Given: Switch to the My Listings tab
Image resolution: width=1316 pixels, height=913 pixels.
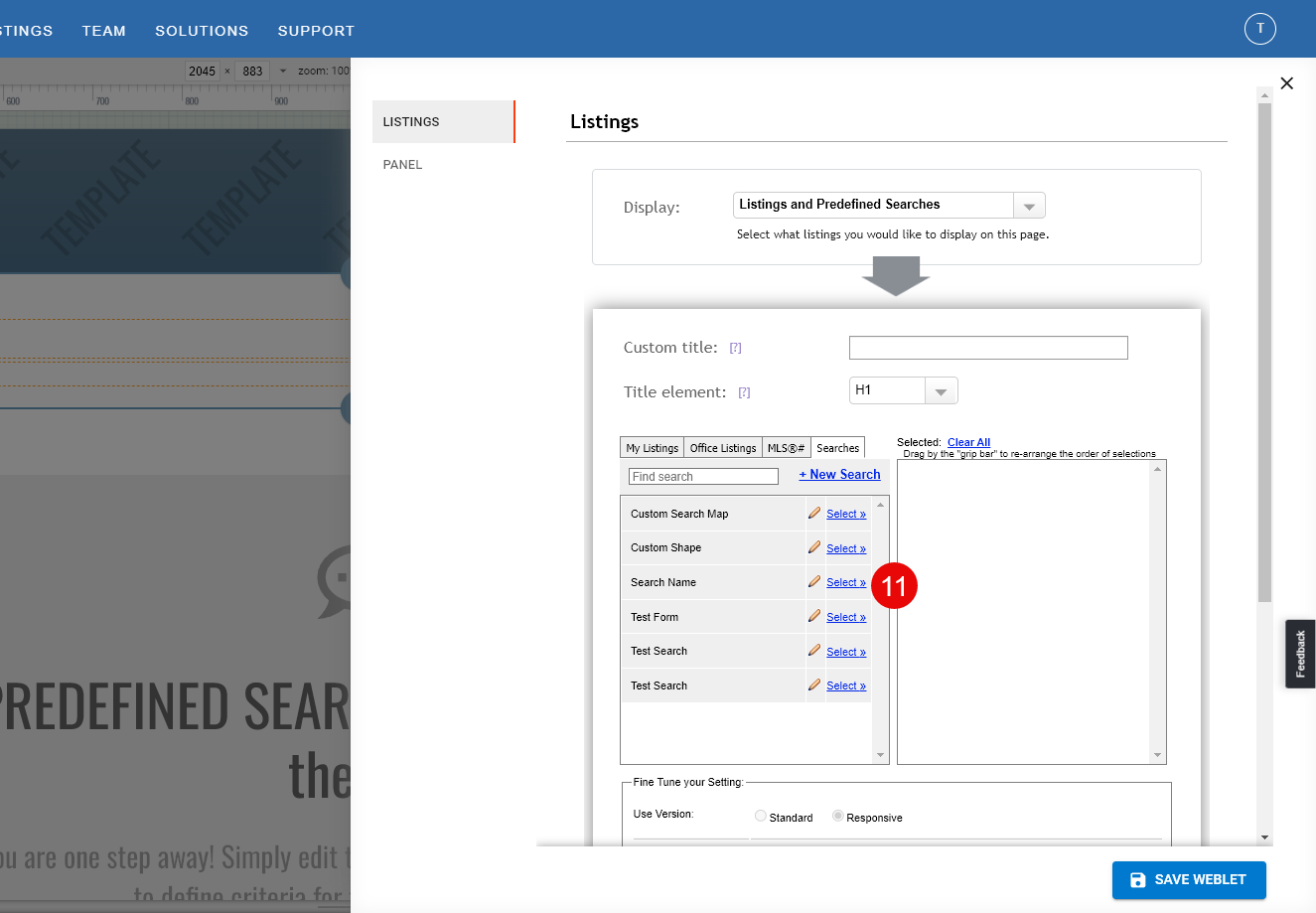Looking at the screenshot, I should pyautogui.click(x=653, y=448).
